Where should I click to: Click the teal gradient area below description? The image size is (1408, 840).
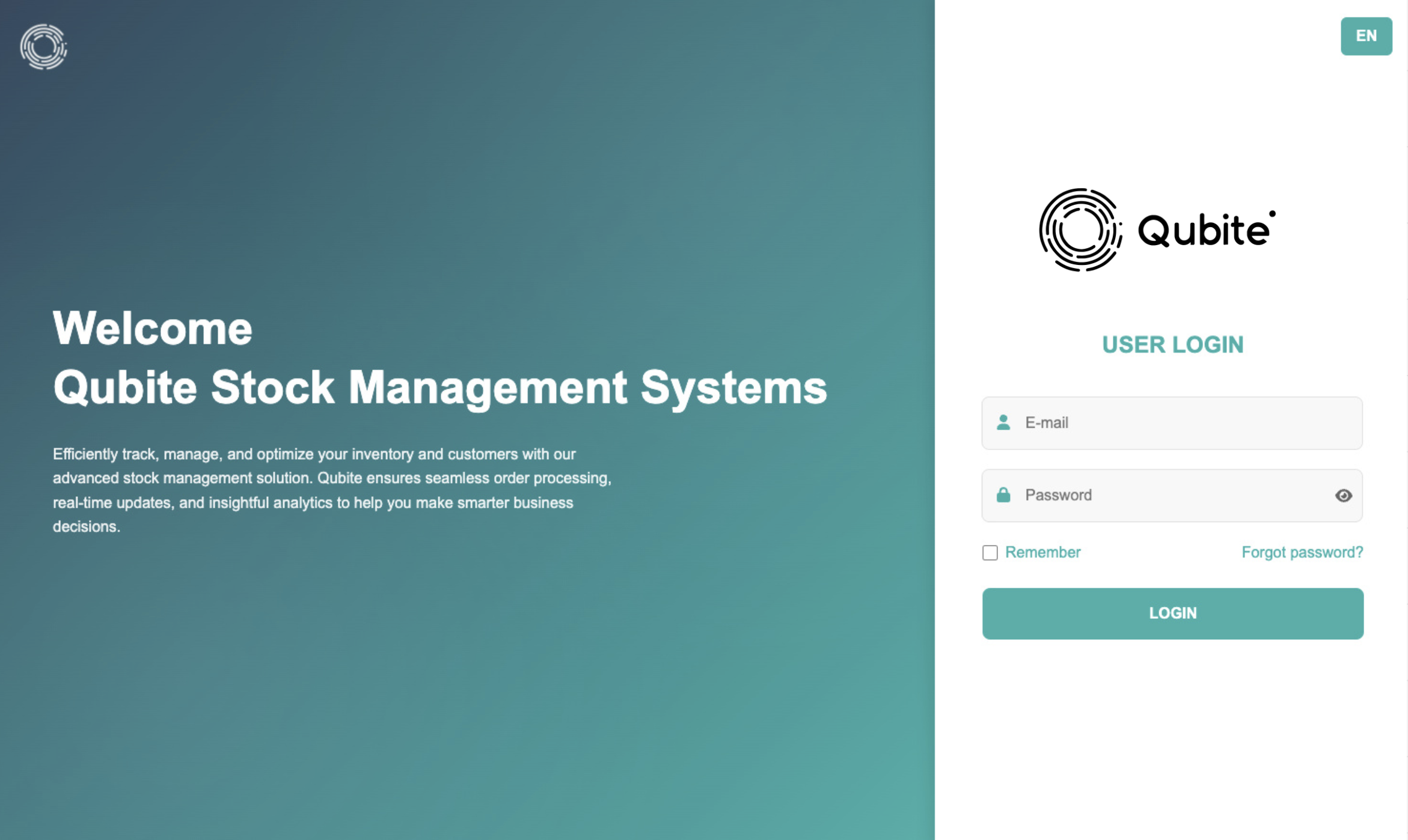pyautogui.click(x=421, y=691)
